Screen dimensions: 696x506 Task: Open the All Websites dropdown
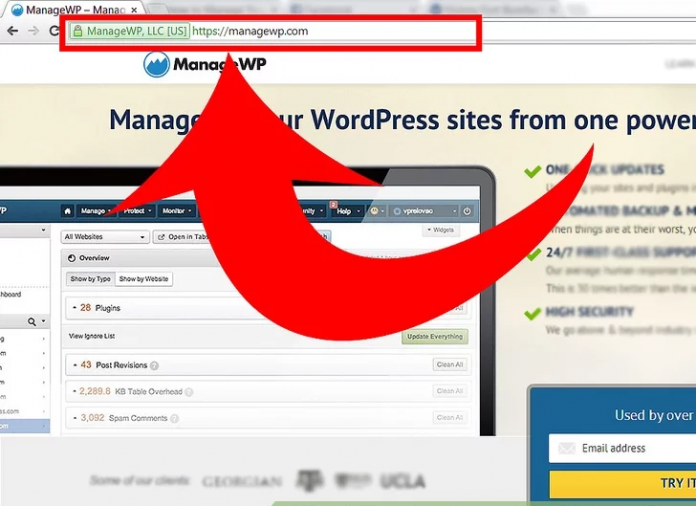tap(104, 237)
